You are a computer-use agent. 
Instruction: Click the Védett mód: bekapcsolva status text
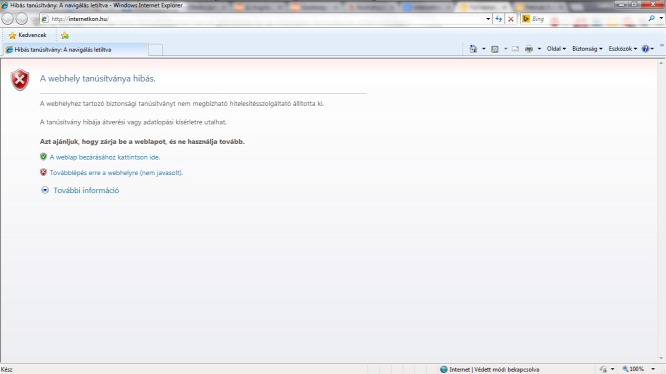click(507, 369)
